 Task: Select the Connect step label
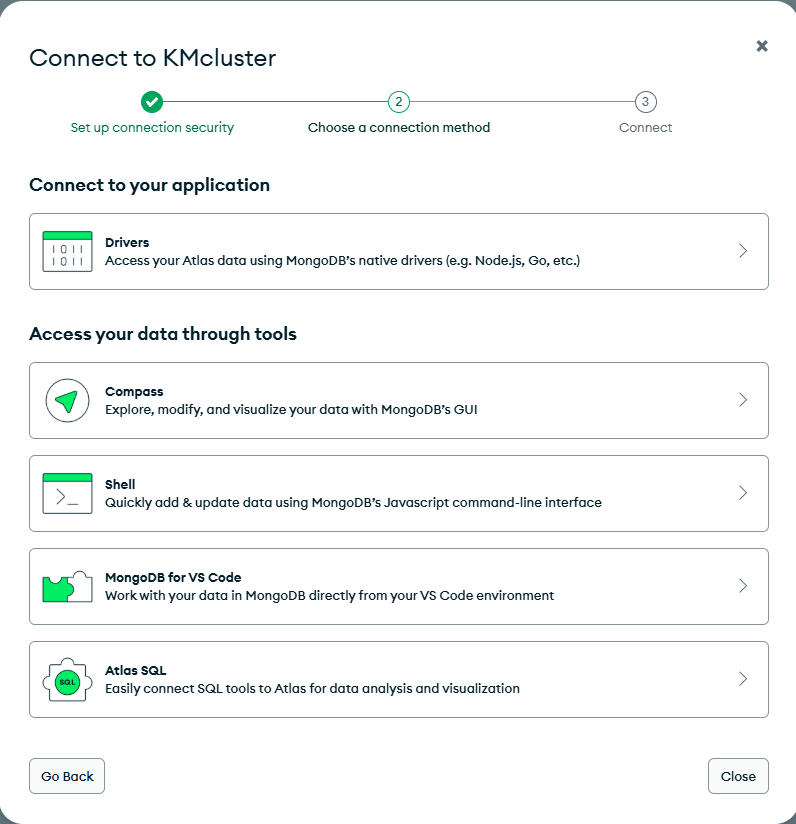click(645, 128)
